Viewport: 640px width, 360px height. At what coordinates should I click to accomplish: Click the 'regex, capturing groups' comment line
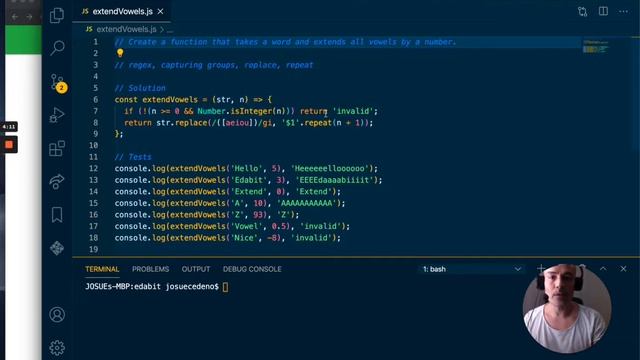point(214,65)
